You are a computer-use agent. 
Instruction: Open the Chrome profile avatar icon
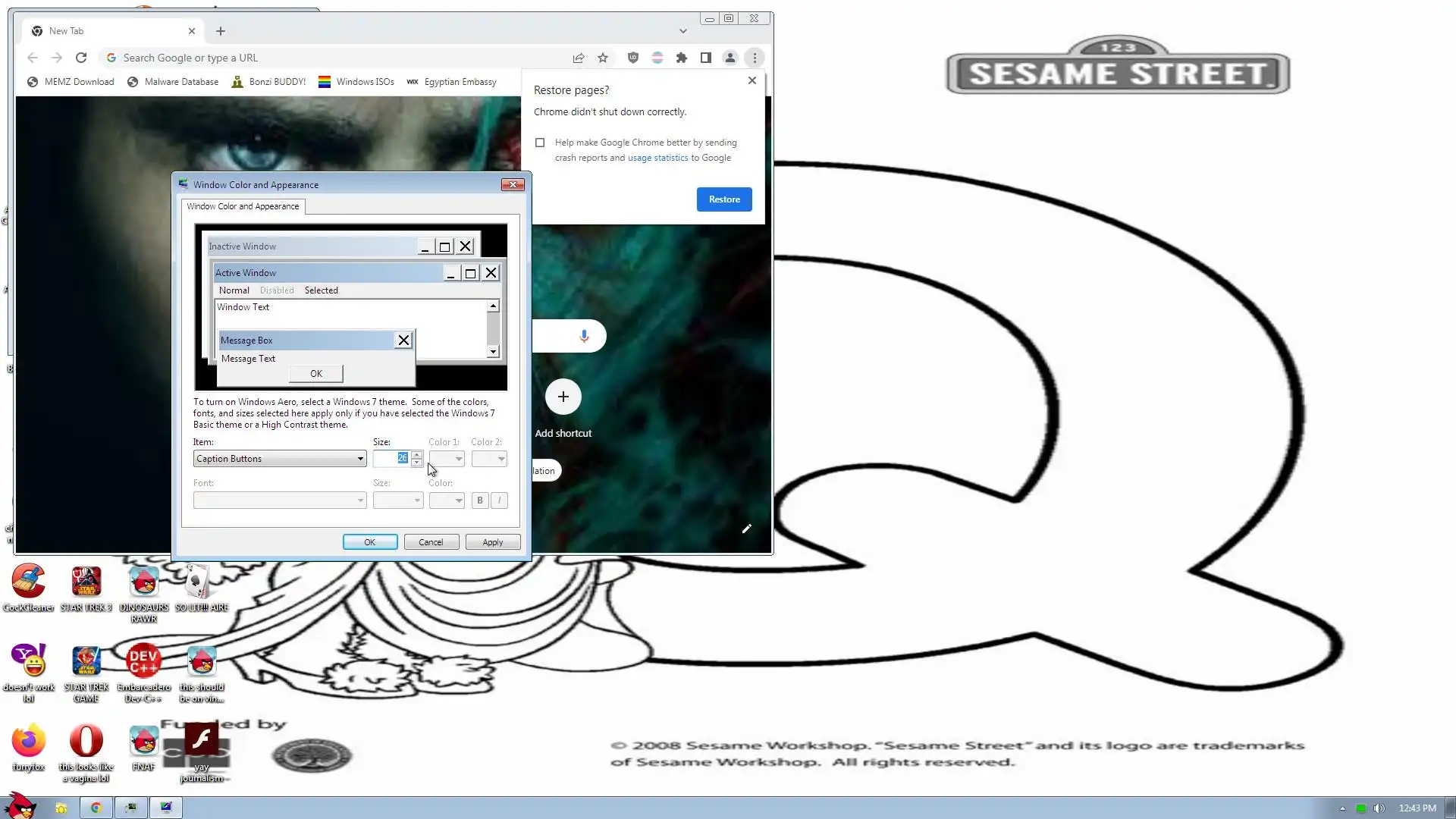click(730, 58)
